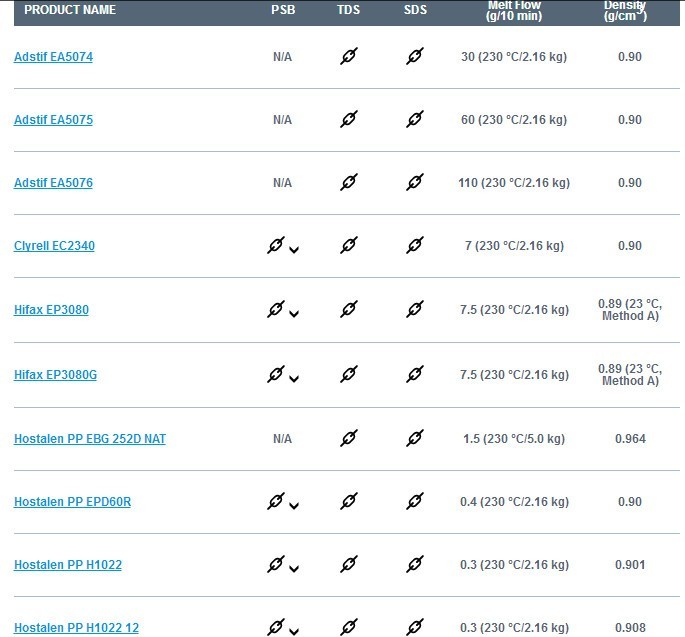Open SDS icon for Hostalen PP EPD60R
Viewport: 685px width, 637px height.
[415, 502]
